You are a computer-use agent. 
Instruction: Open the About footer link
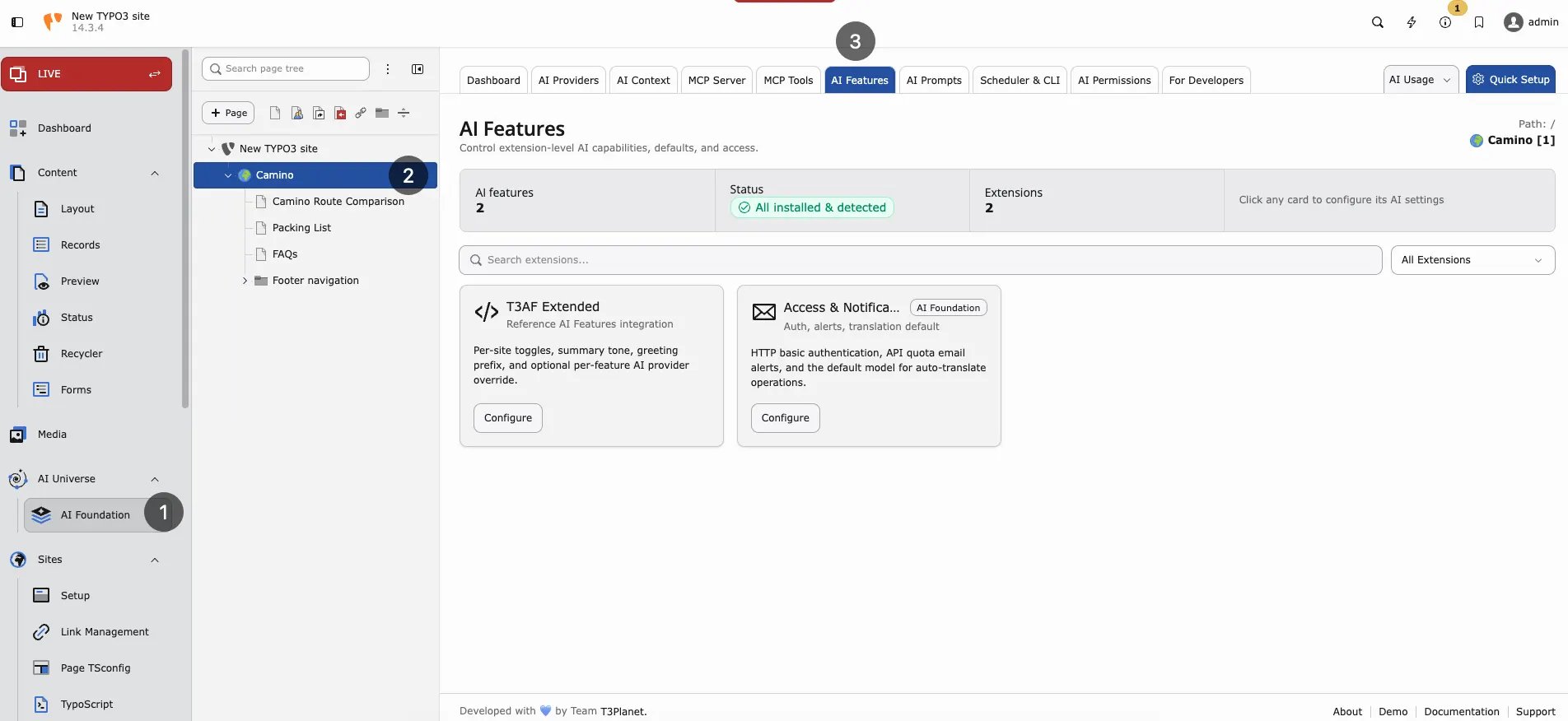[x=1347, y=712]
